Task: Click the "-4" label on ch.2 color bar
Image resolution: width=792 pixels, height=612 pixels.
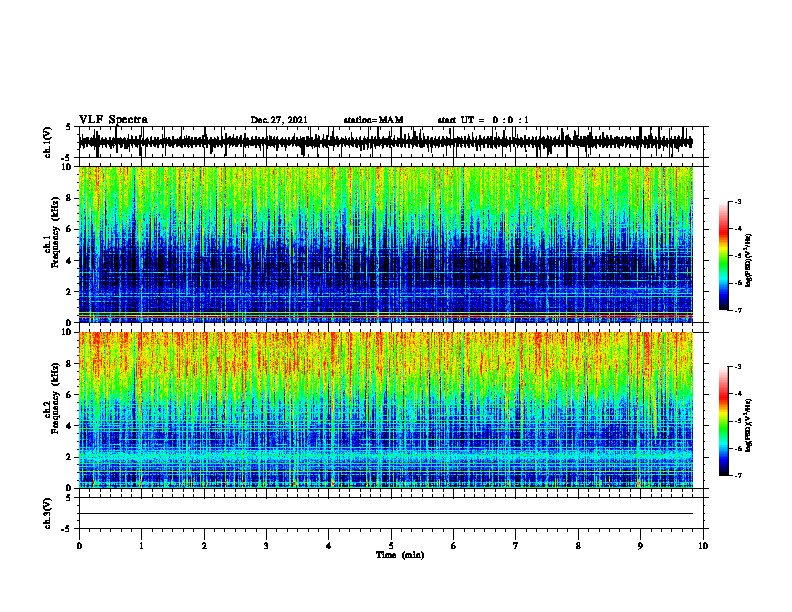Action: (737, 394)
